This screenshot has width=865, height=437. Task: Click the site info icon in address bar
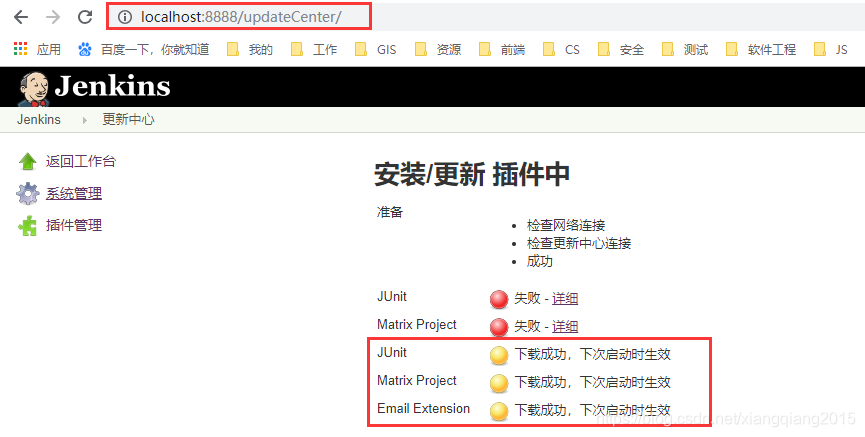tap(125, 17)
